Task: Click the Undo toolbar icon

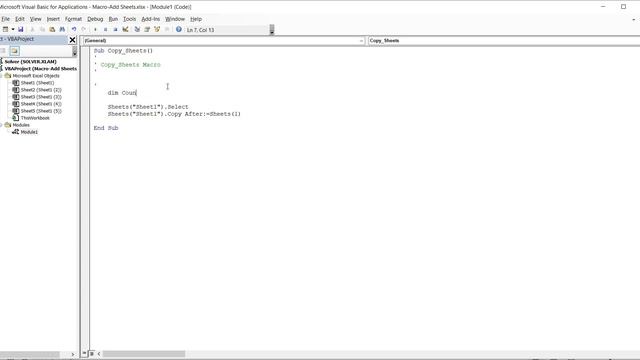Action: click(x=74, y=29)
